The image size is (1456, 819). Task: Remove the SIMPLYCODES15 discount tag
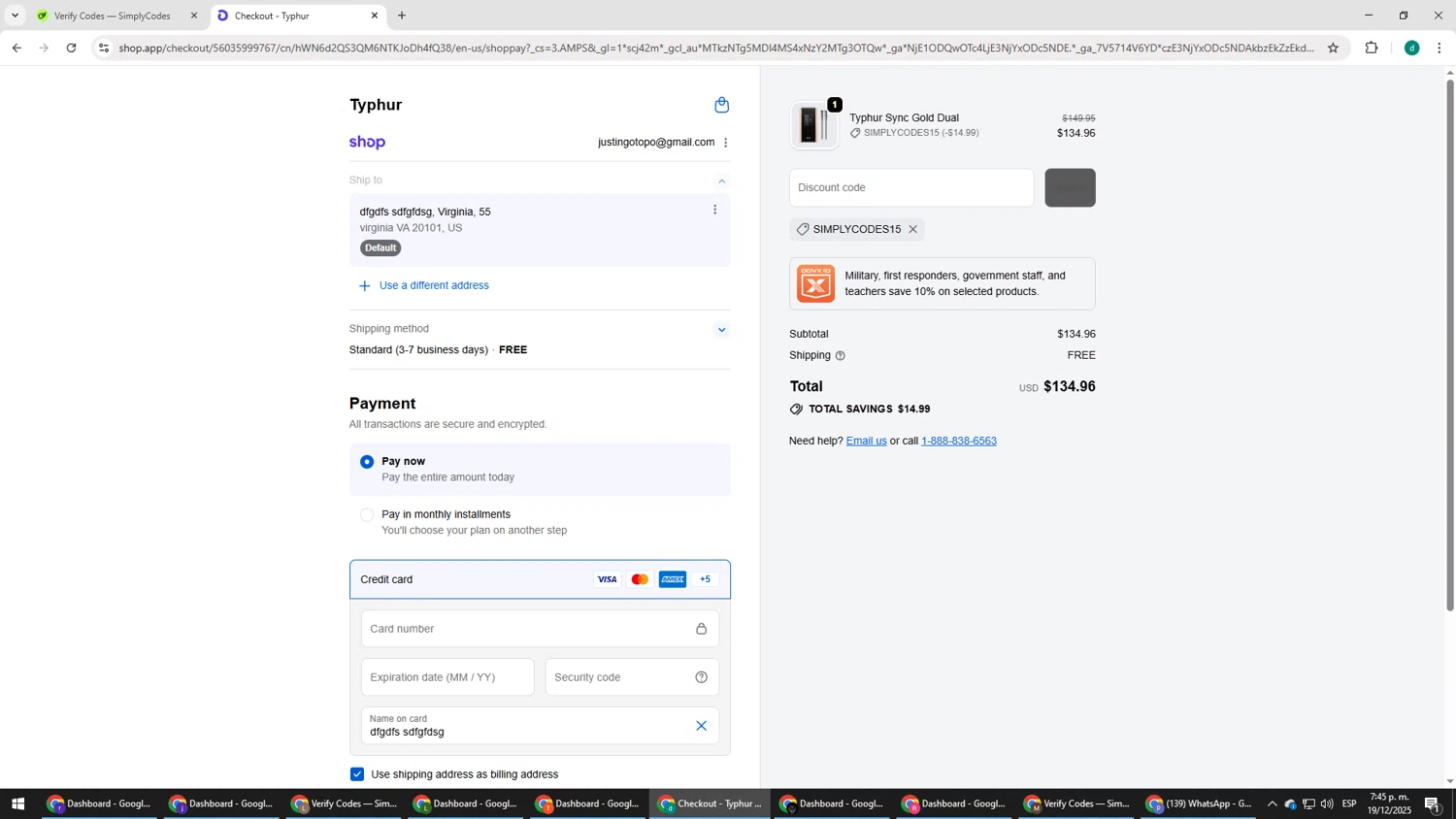(912, 230)
